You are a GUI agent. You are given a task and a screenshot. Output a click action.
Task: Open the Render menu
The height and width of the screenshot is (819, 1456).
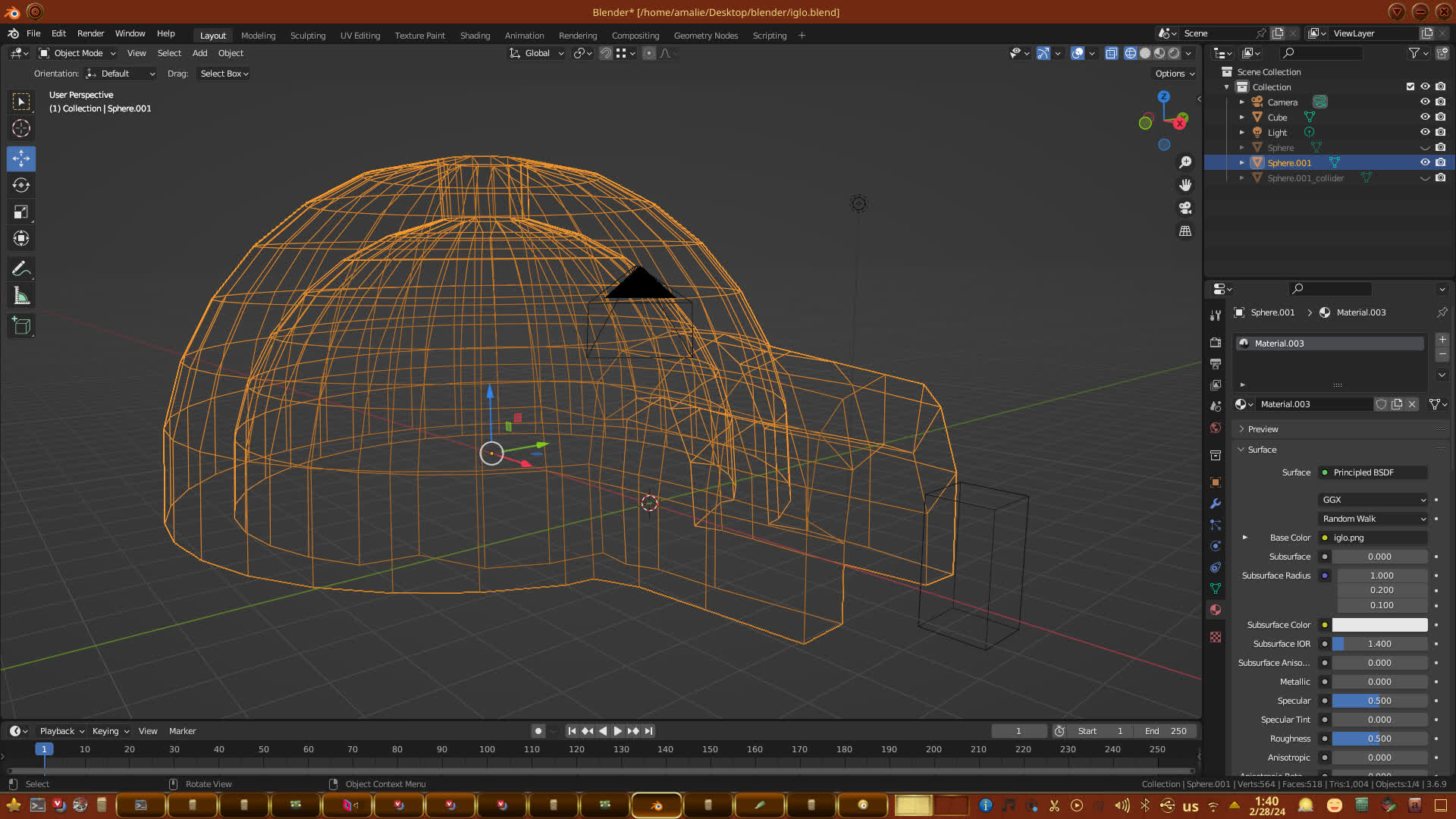90,33
